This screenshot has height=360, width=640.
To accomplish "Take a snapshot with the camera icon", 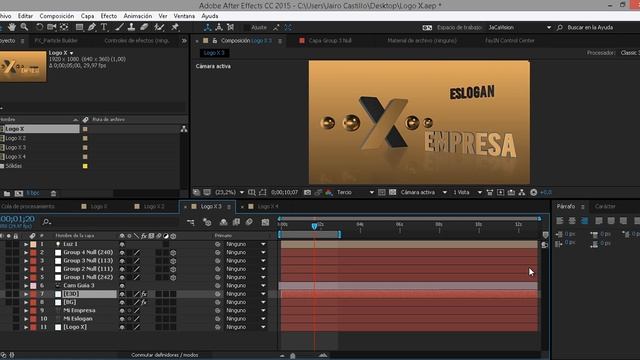I will (x=307, y=192).
